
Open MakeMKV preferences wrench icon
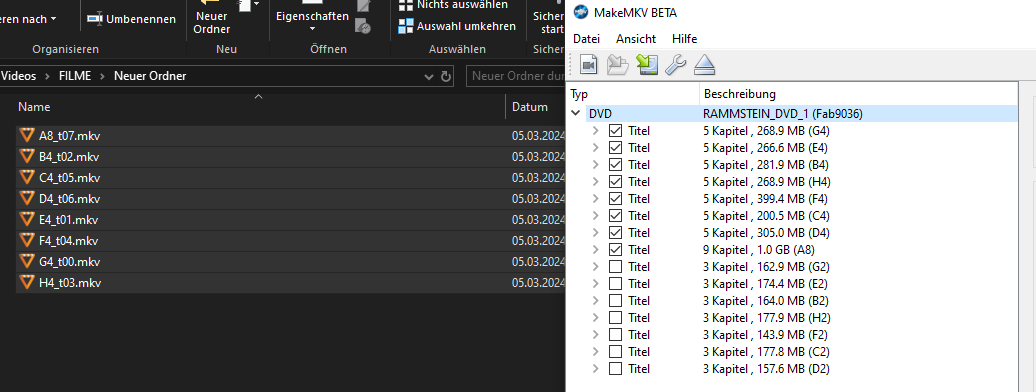(675, 65)
